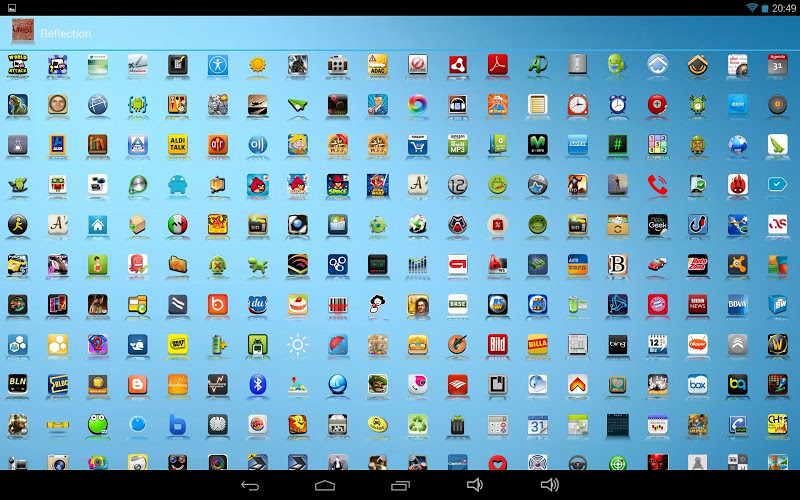
Task: Open the barcode scanner icon
Action: 337,305
